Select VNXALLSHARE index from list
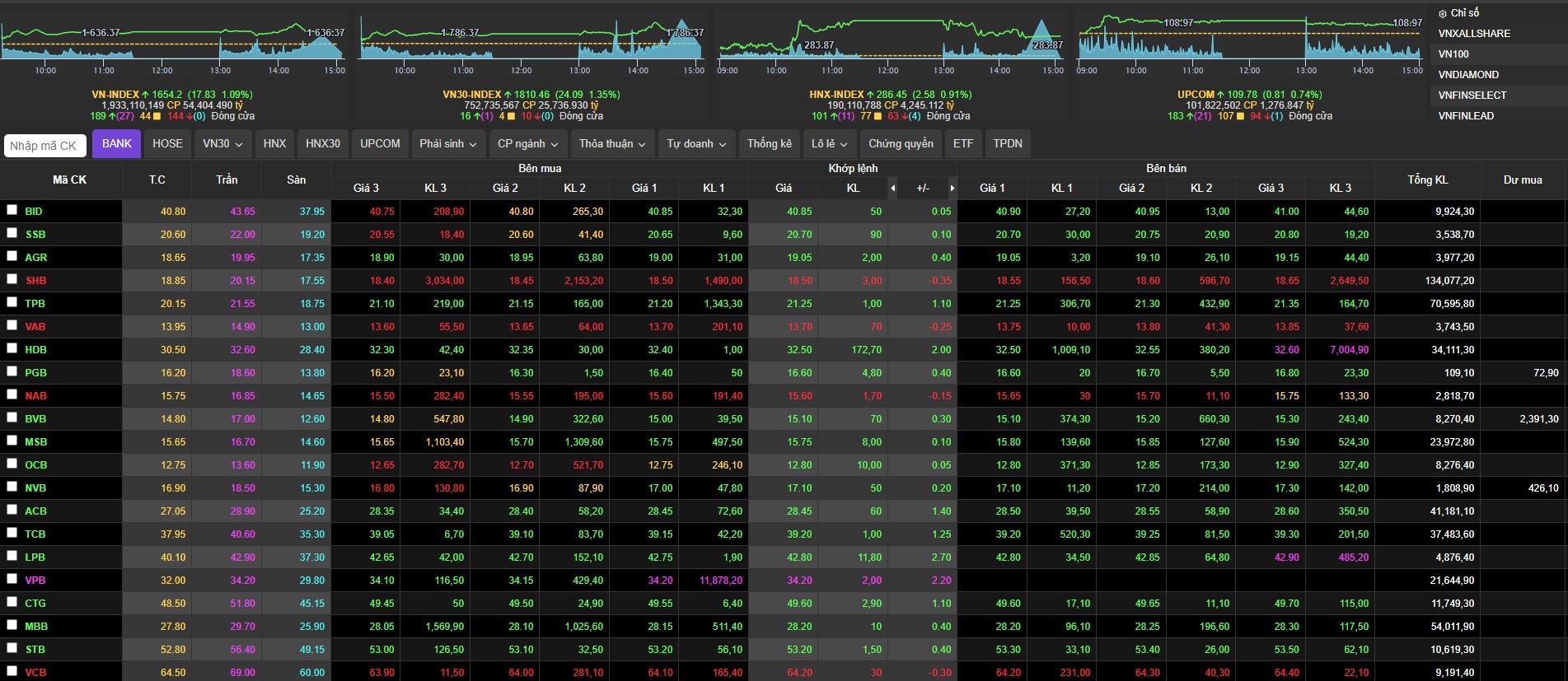Image resolution: width=1568 pixels, height=681 pixels. click(x=1474, y=34)
